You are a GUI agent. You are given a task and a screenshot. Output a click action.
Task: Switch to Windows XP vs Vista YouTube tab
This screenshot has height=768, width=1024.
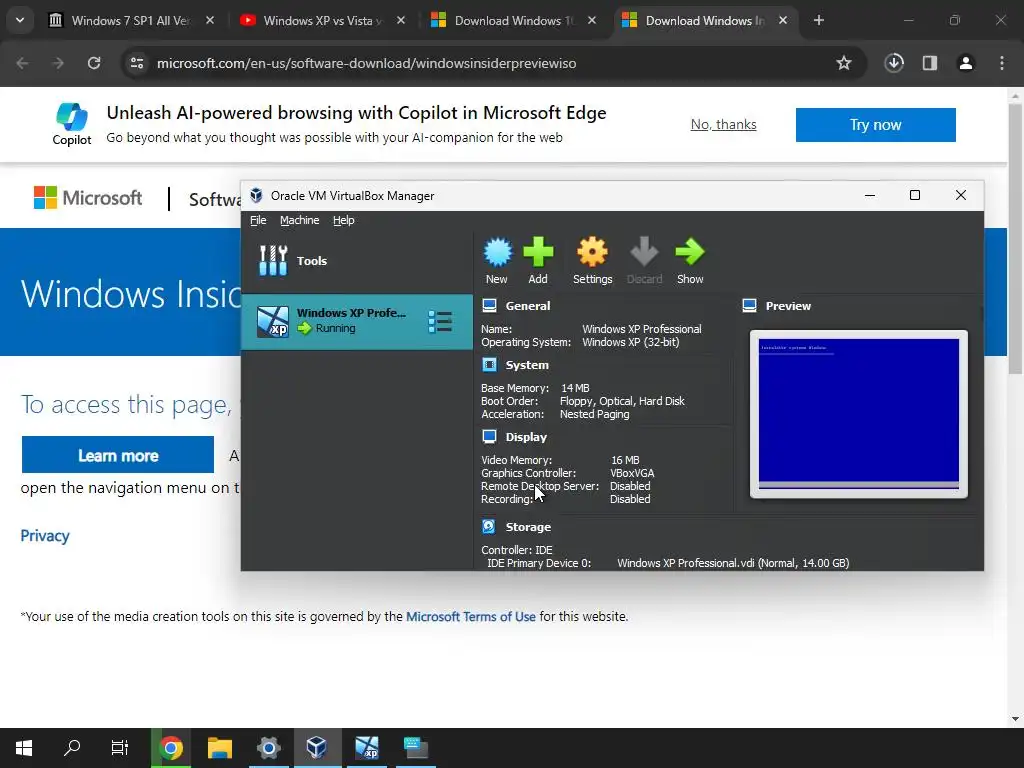coord(321,21)
